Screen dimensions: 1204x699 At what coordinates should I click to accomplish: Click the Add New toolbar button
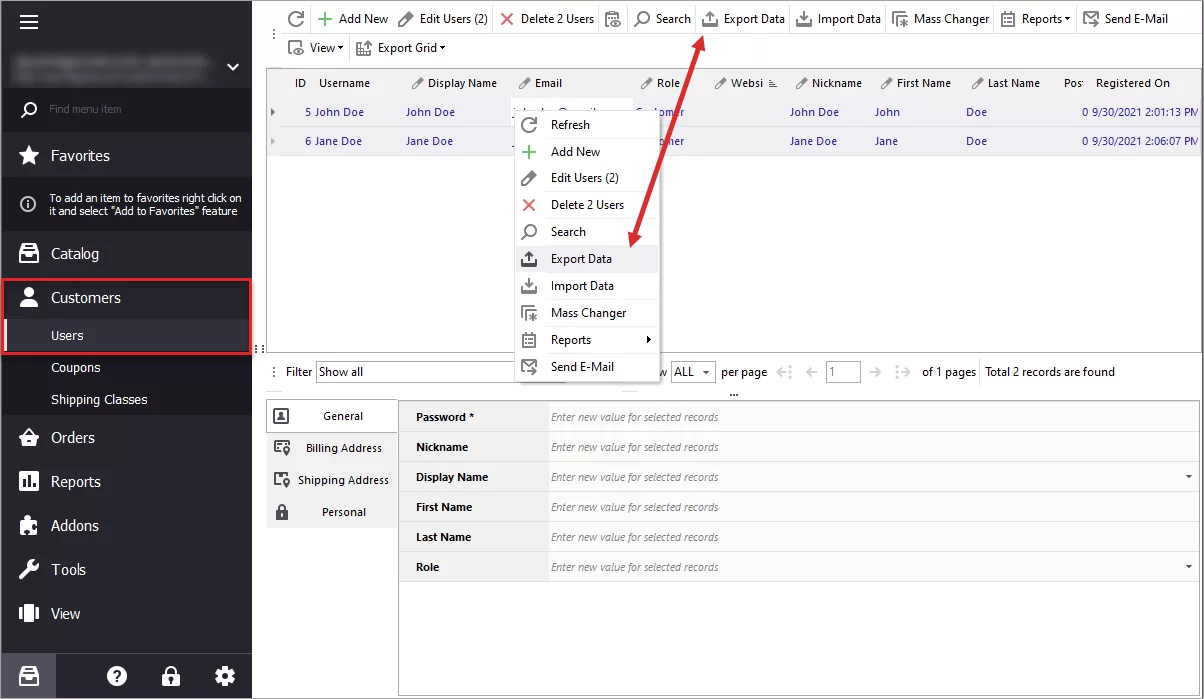tap(352, 18)
